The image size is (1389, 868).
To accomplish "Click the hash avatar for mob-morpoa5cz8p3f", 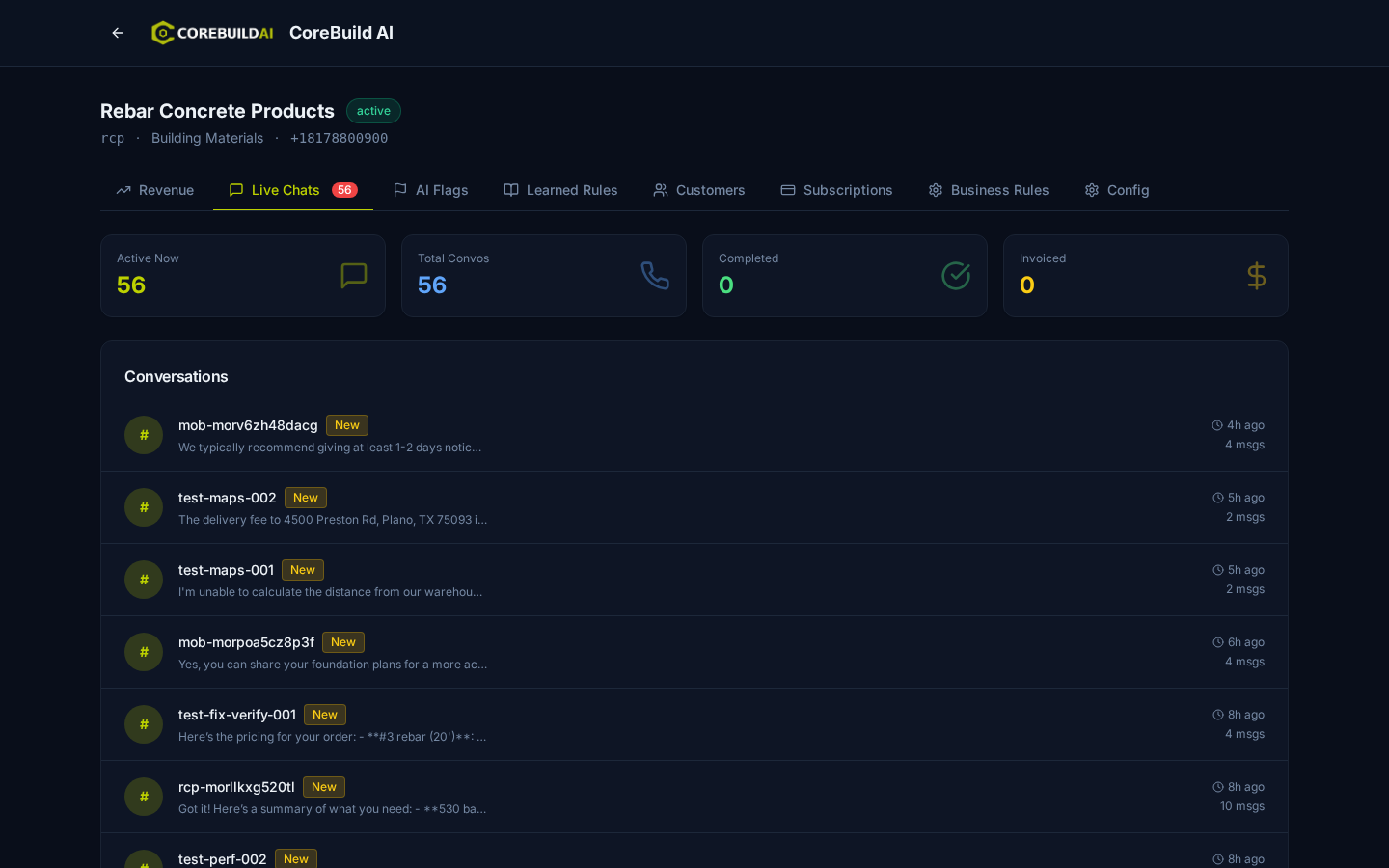I will pos(144,652).
